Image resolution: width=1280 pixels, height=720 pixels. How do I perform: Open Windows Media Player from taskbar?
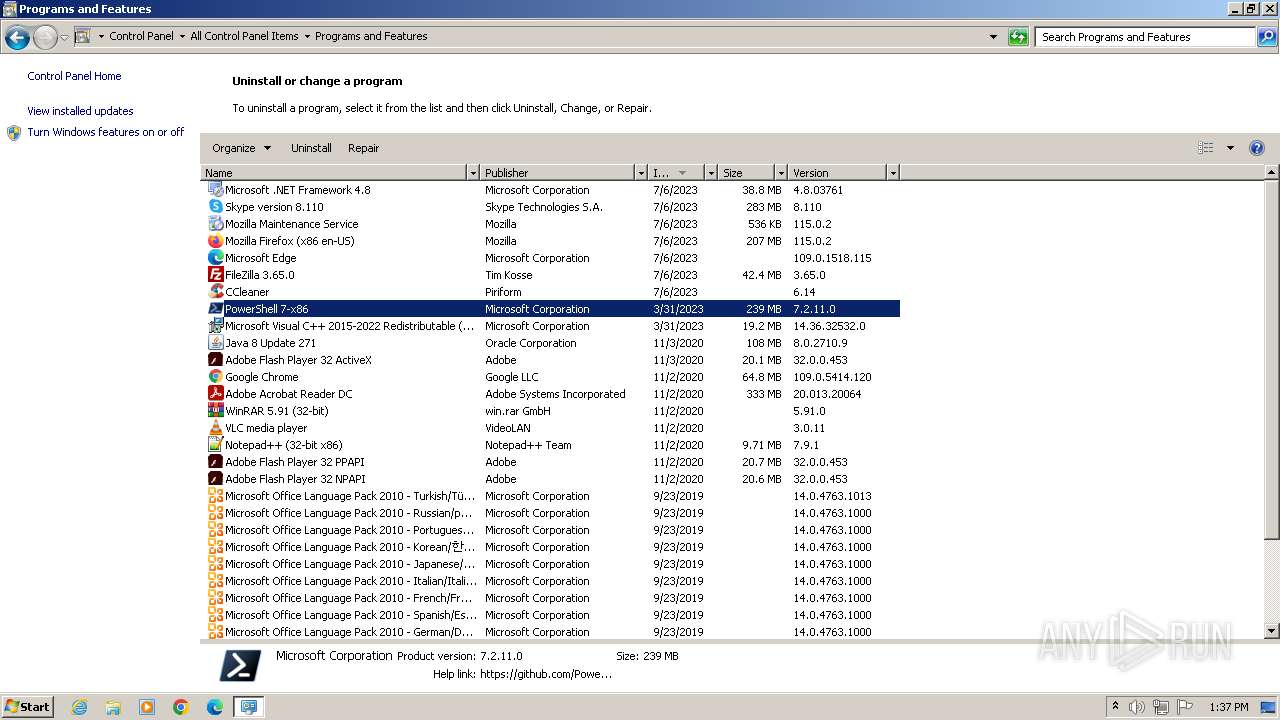pyautogui.click(x=147, y=707)
